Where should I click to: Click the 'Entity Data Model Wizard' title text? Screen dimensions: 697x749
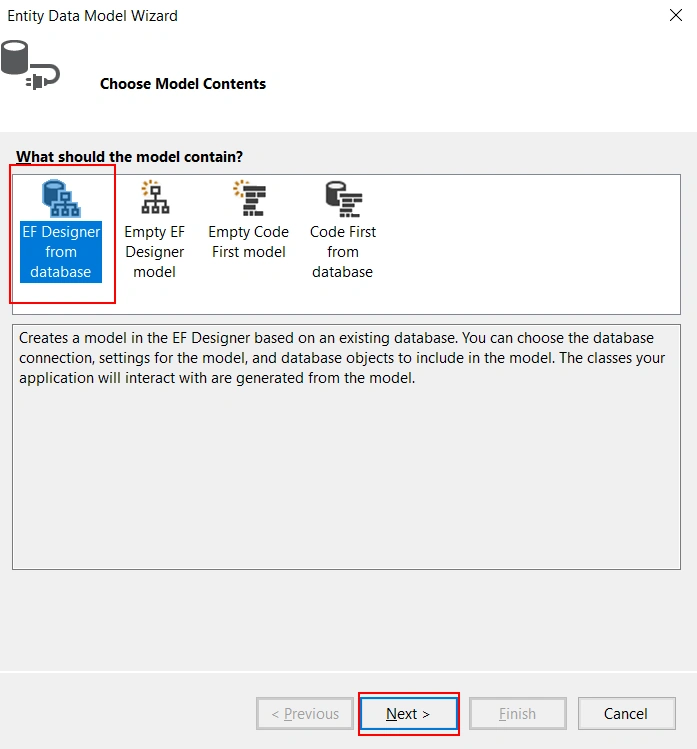coord(93,16)
